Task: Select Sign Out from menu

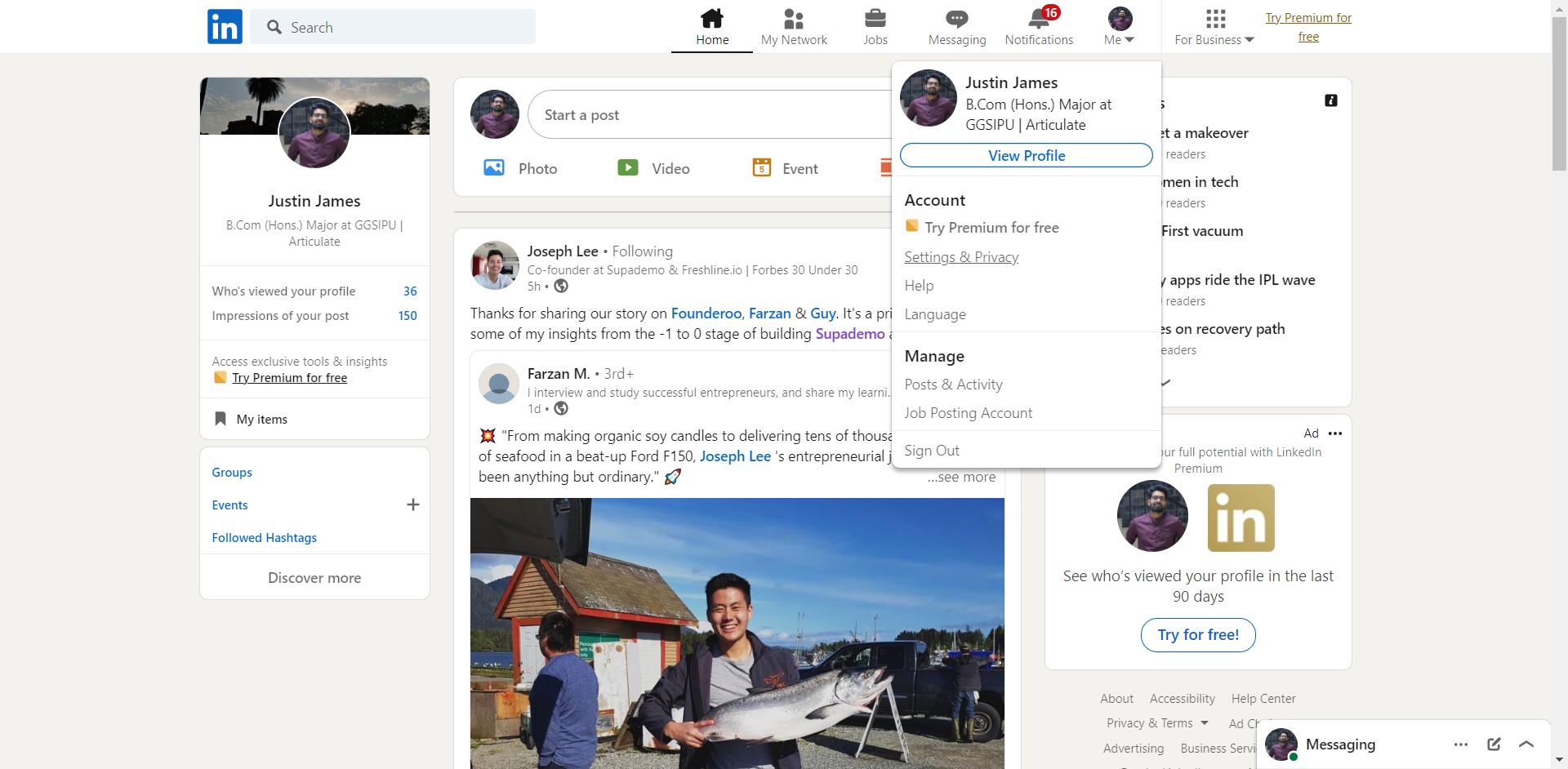Action: 932,451
